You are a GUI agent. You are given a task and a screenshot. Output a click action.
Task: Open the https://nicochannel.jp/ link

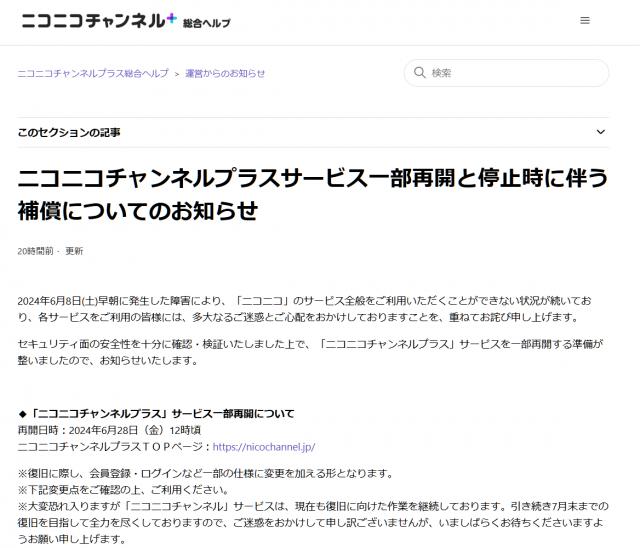[263, 446]
